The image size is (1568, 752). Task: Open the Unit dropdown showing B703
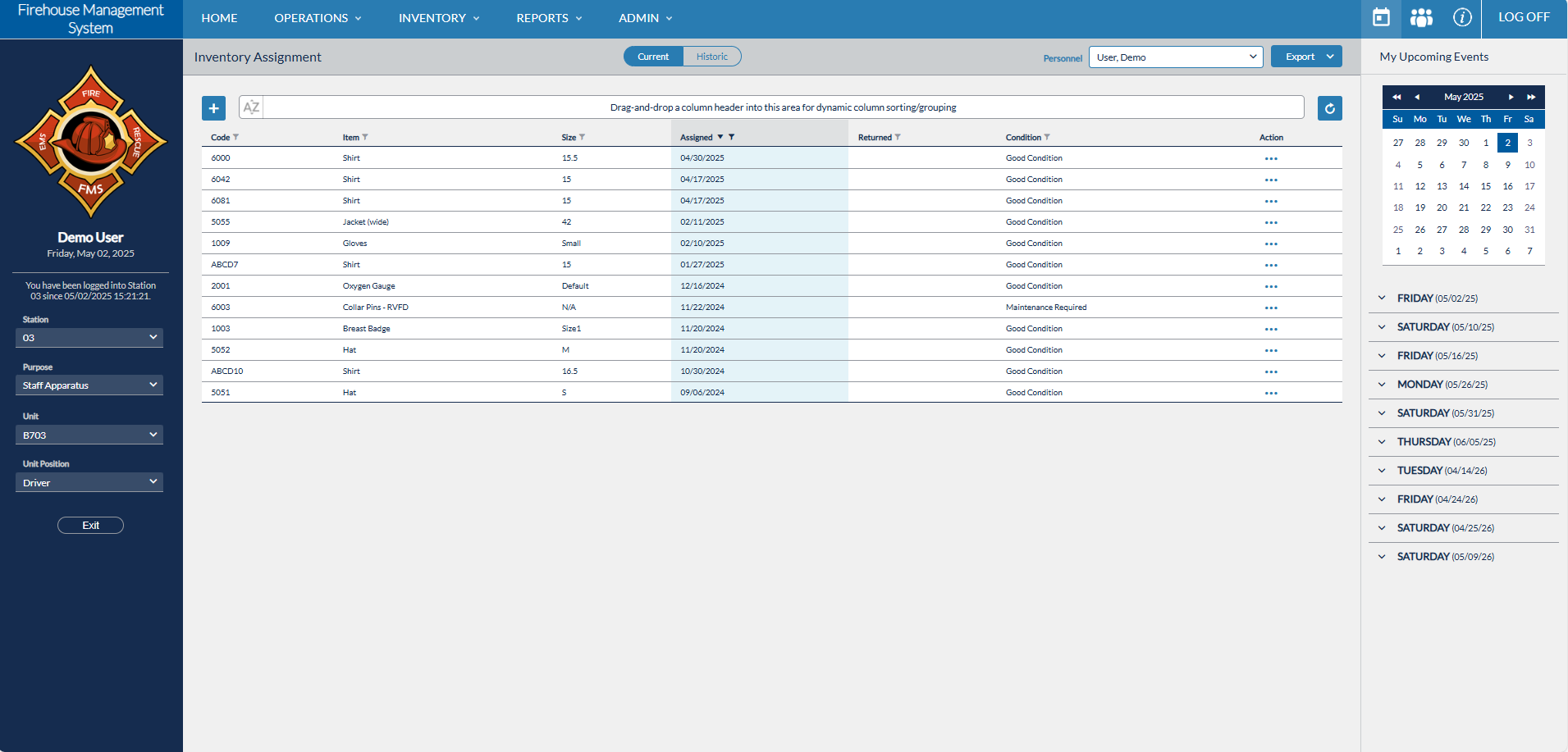[89, 435]
